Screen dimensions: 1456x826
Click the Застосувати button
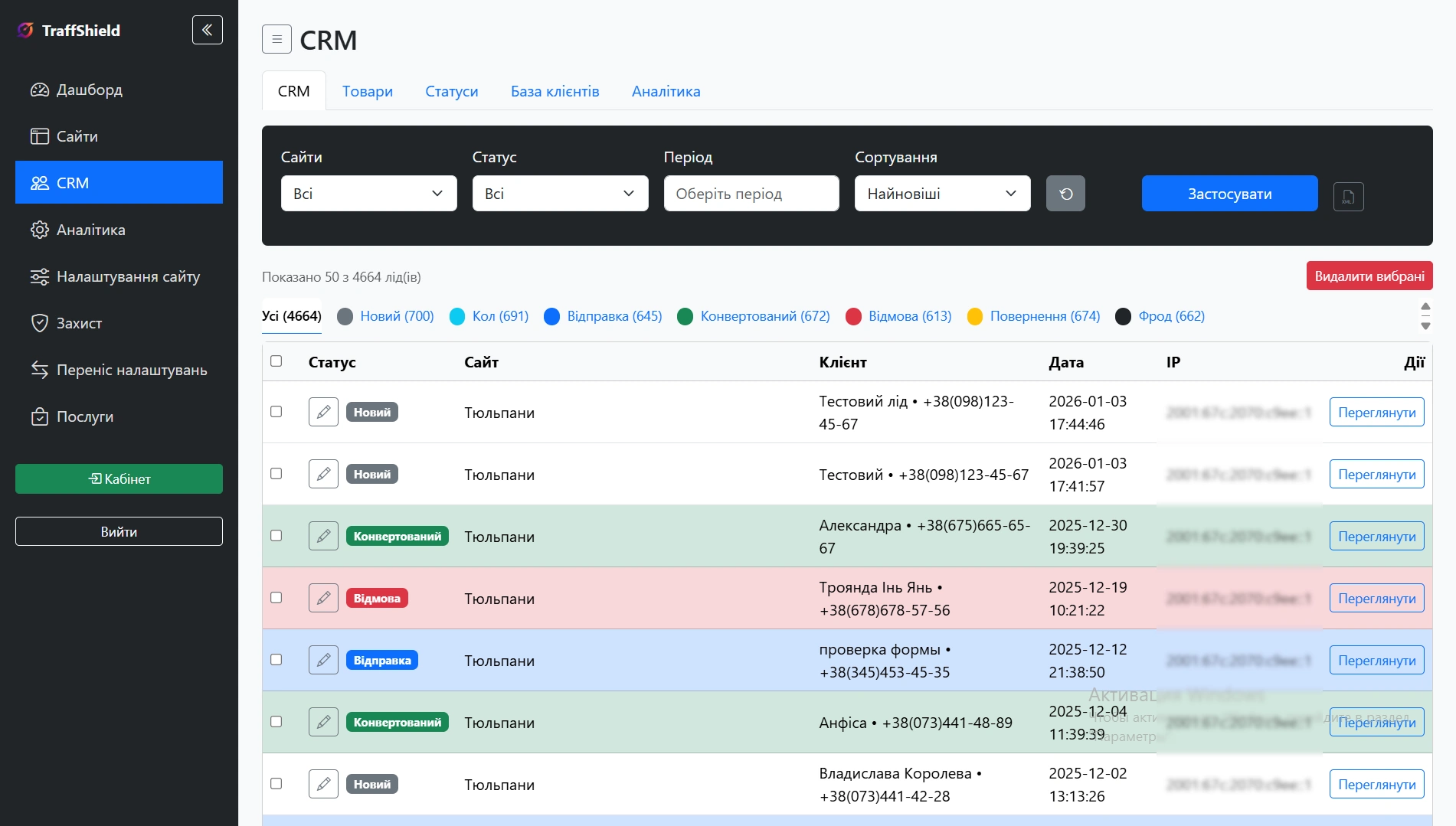click(x=1230, y=194)
